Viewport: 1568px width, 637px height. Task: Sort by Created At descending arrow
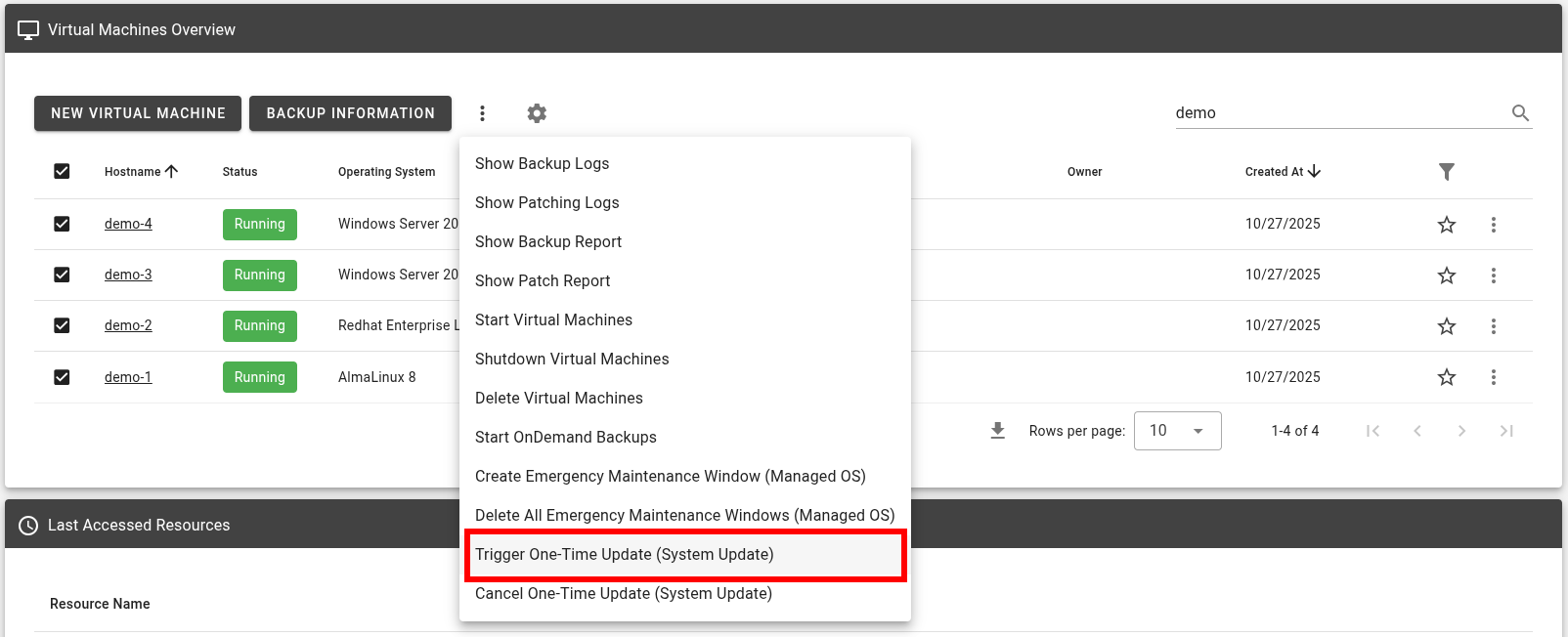click(x=1314, y=171)
